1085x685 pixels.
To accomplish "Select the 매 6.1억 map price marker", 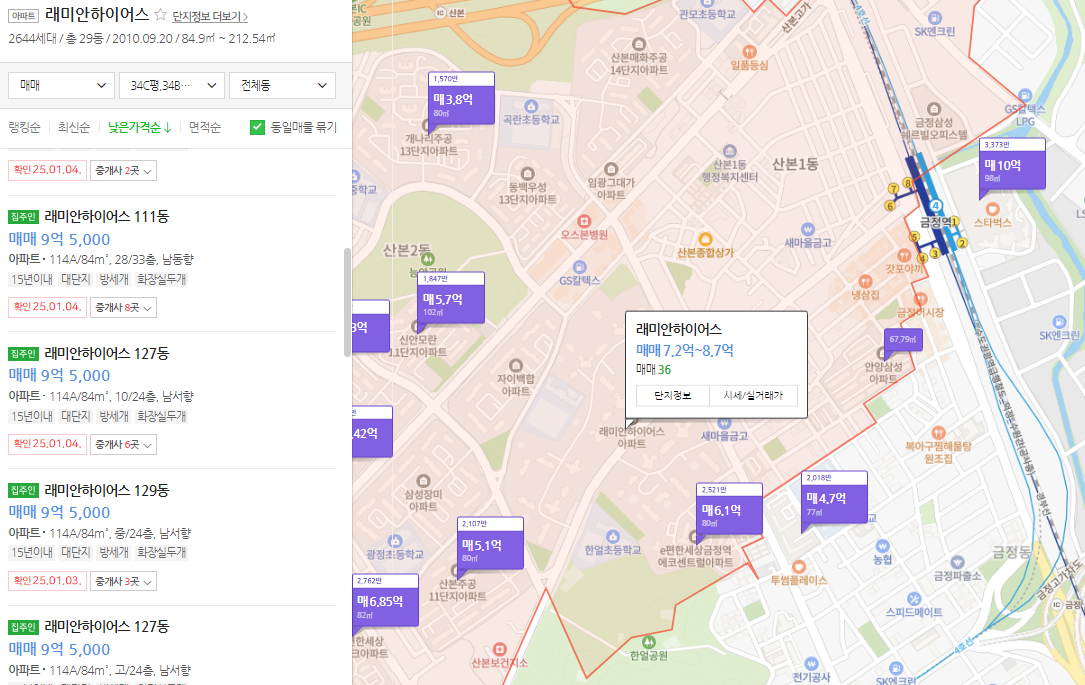I will [x=729, y=510].
